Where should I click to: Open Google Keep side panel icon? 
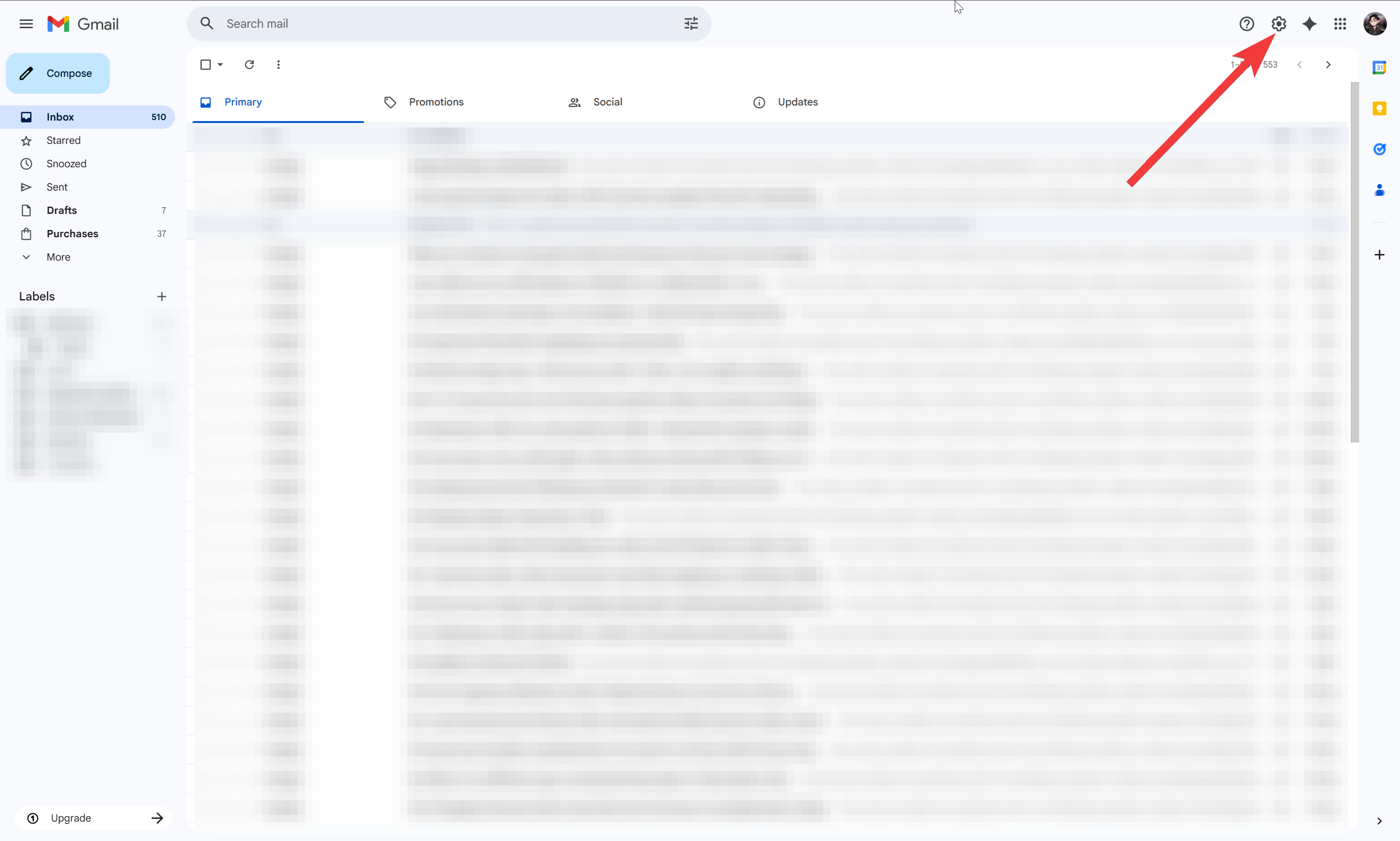pos(1379,108)
